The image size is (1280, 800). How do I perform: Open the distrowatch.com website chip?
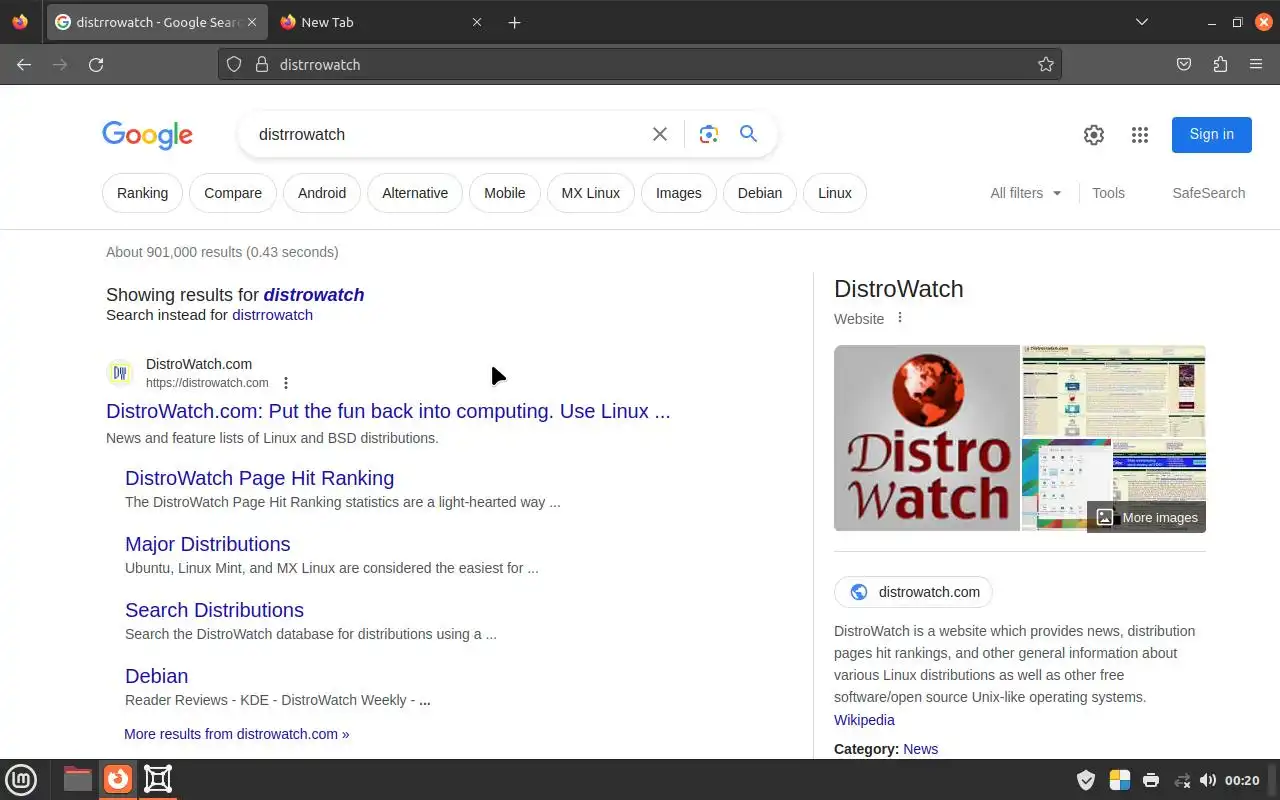(914, 592)
